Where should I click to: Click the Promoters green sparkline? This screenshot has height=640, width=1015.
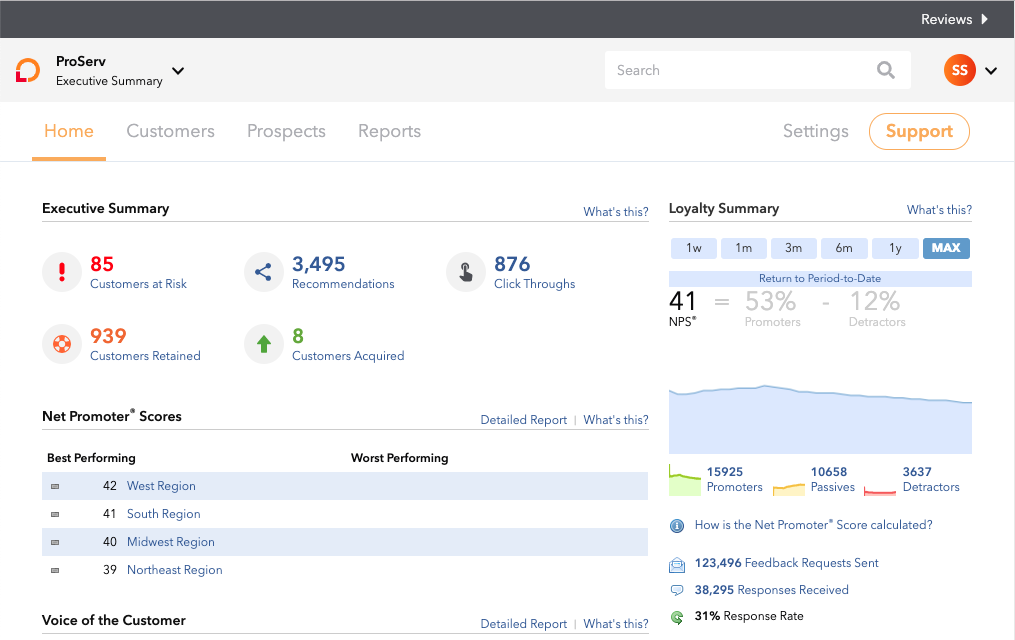pyautogui.click(x=685, y=481)
